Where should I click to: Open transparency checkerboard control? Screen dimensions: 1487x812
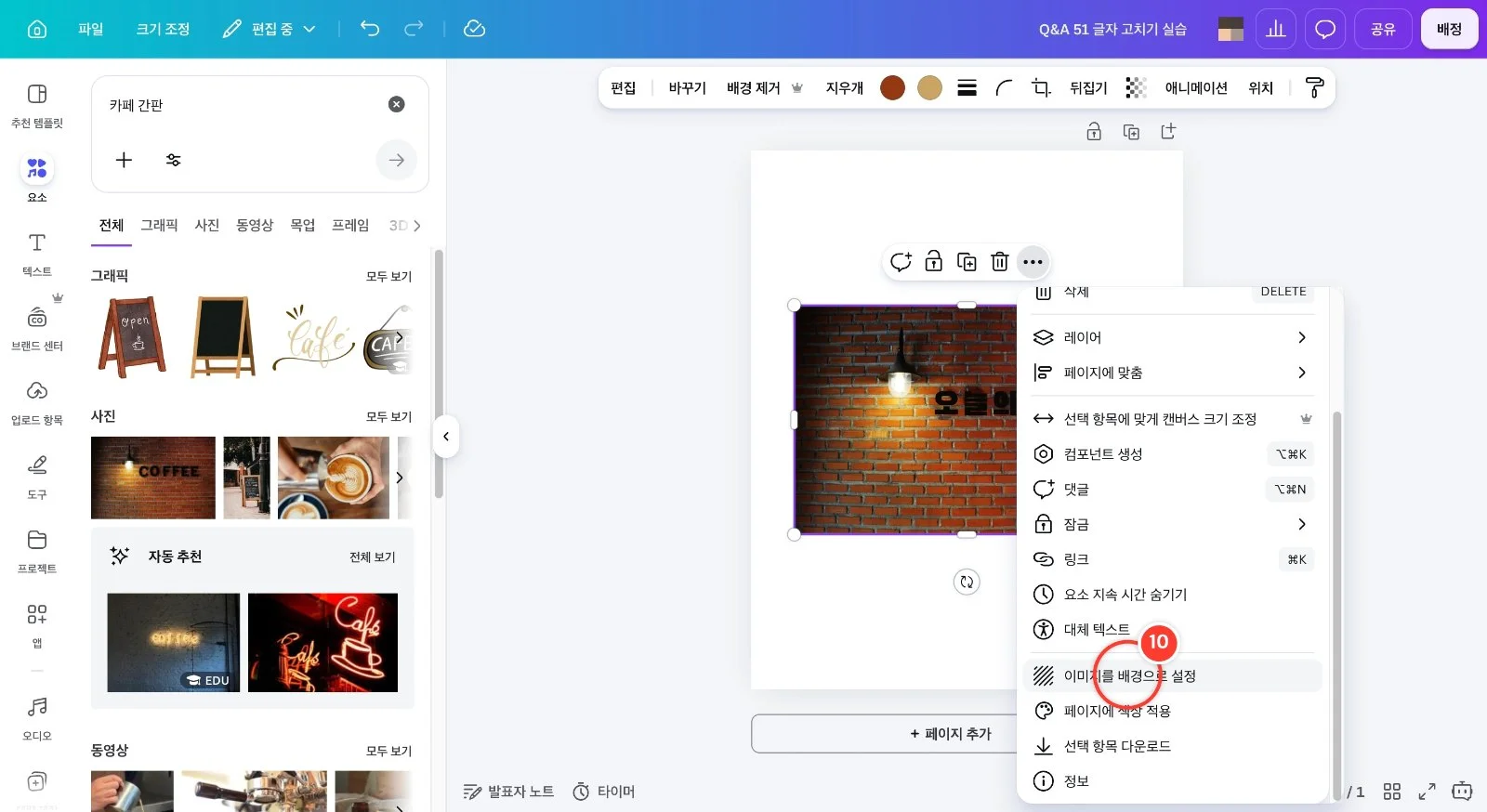1136,87
